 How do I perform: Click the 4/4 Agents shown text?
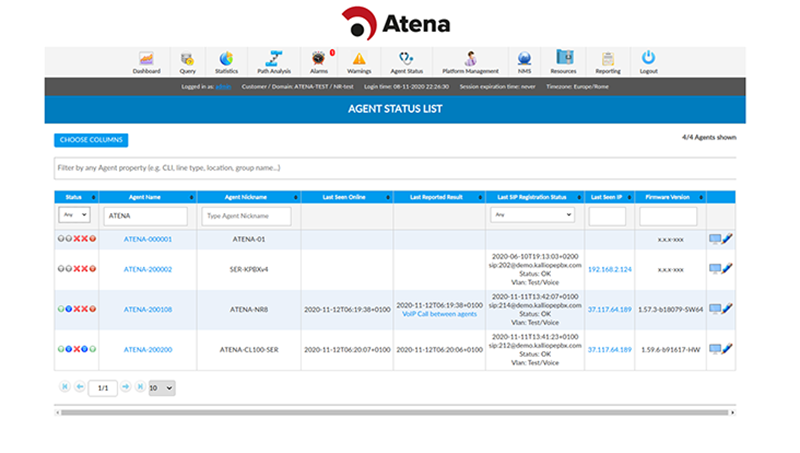coord(709,137)
